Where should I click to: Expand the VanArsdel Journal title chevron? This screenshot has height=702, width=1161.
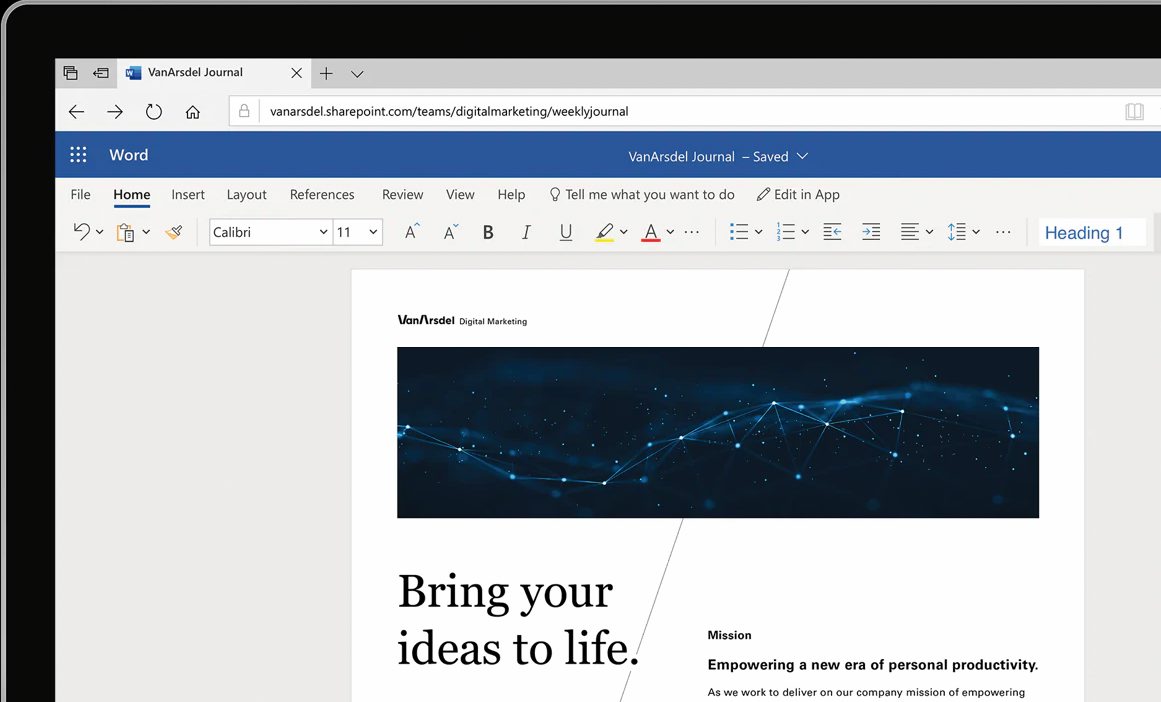tap(803, 156)
